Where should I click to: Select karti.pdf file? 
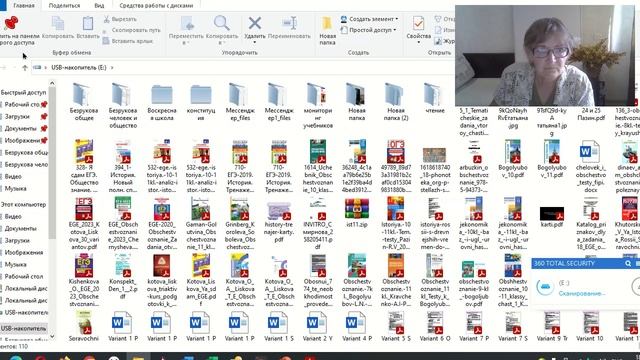552,216
